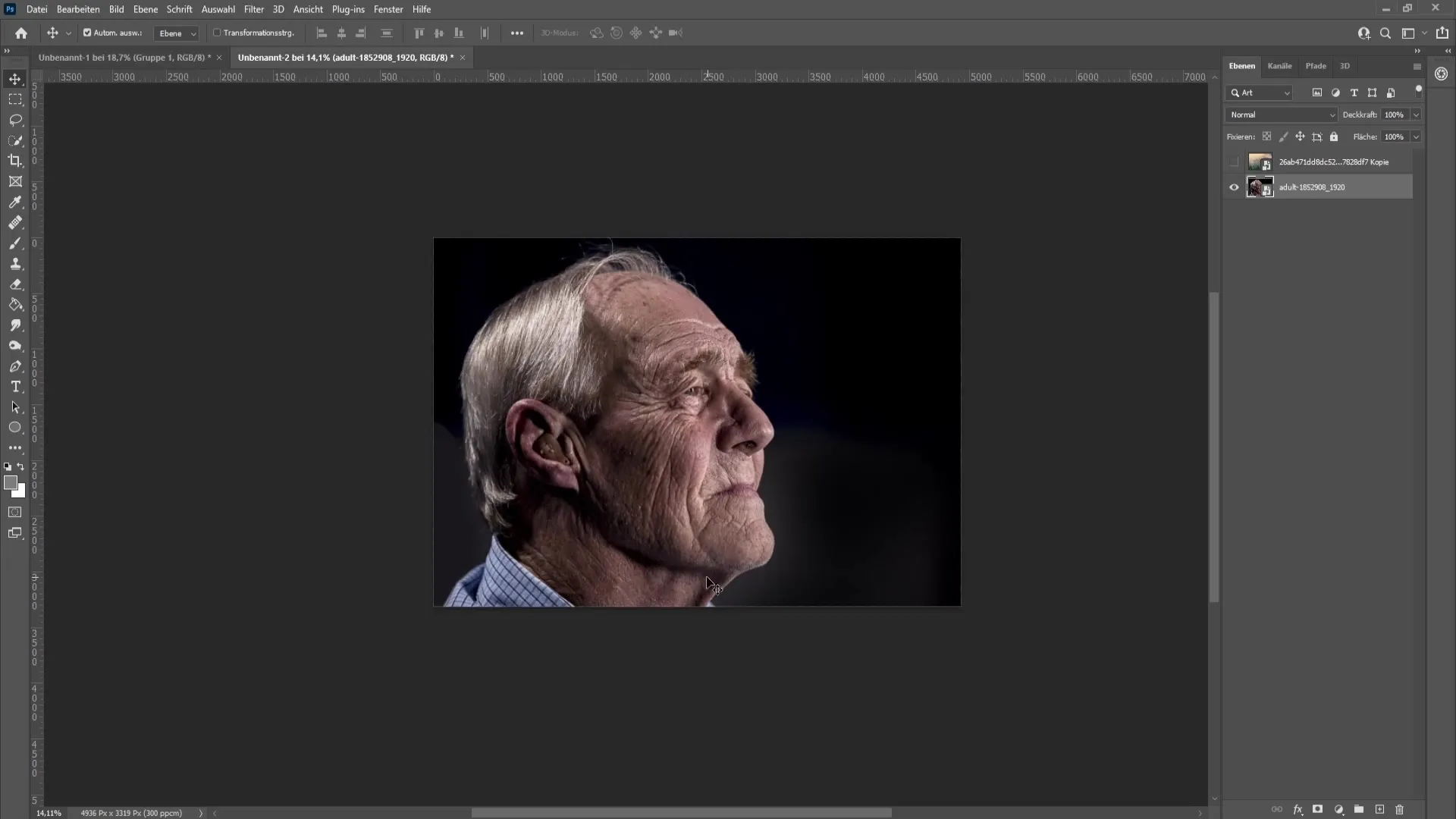Select the Brush tool
The image size is (1456, 819).
pos(15,243)
